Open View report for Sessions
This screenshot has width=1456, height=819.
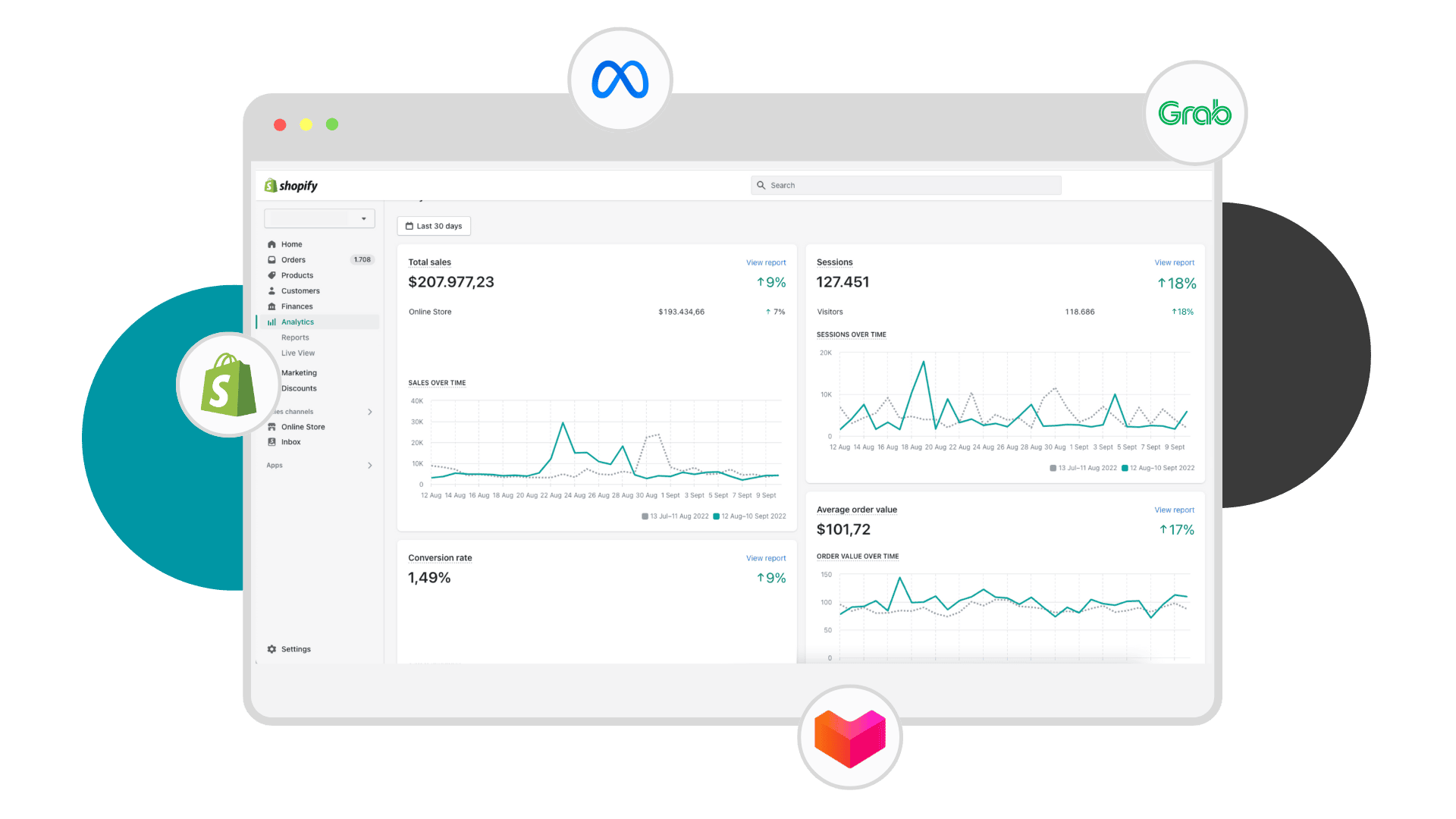click(x=1174, y=262)
